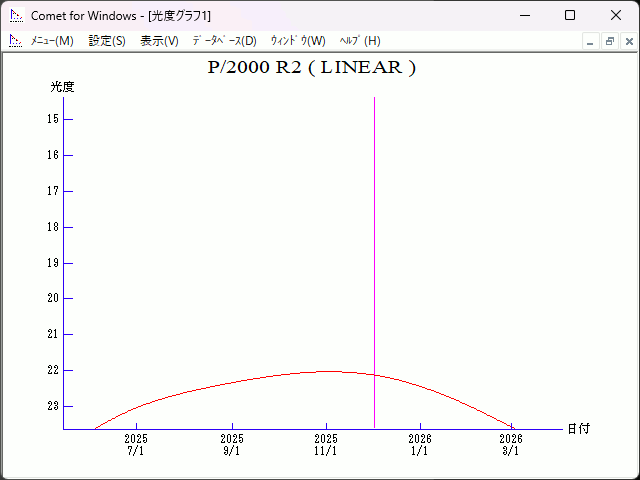The width and height of the screenshot is (640, 480).
Task: Minimize the Comet for Windows main window
Action: tap(524, 15)
